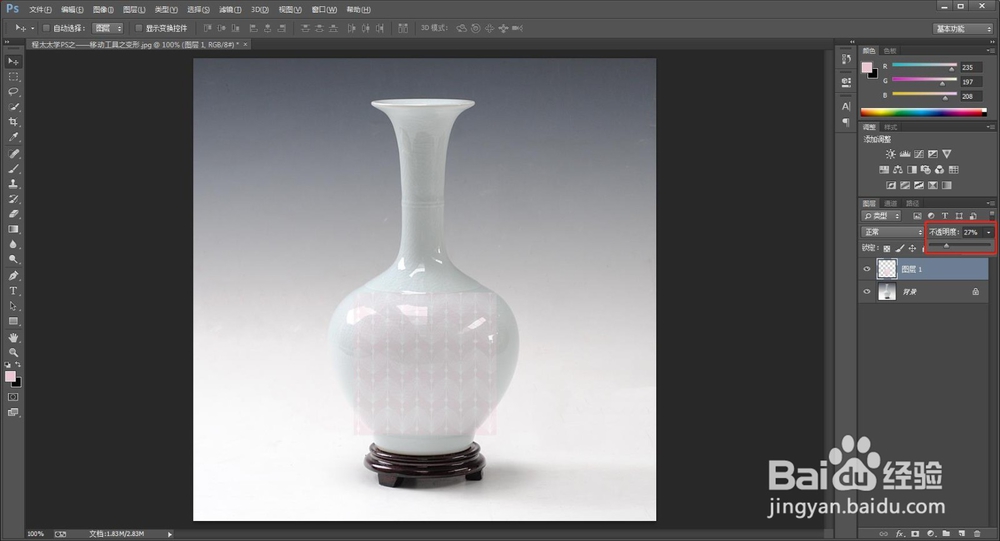Open the 图像 menu
This screenshot has height=541, width=1000.
point(103,10)
